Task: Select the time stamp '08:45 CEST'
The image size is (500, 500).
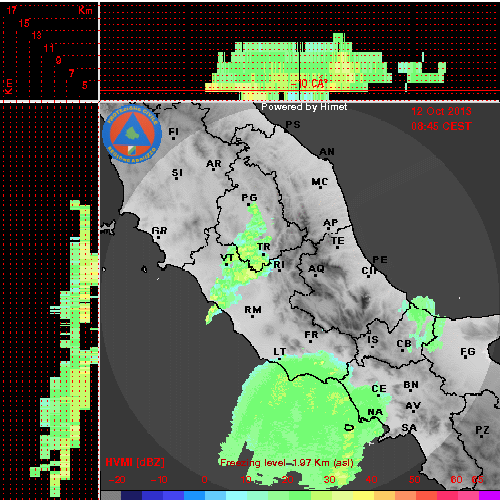Action: (441, 126)
